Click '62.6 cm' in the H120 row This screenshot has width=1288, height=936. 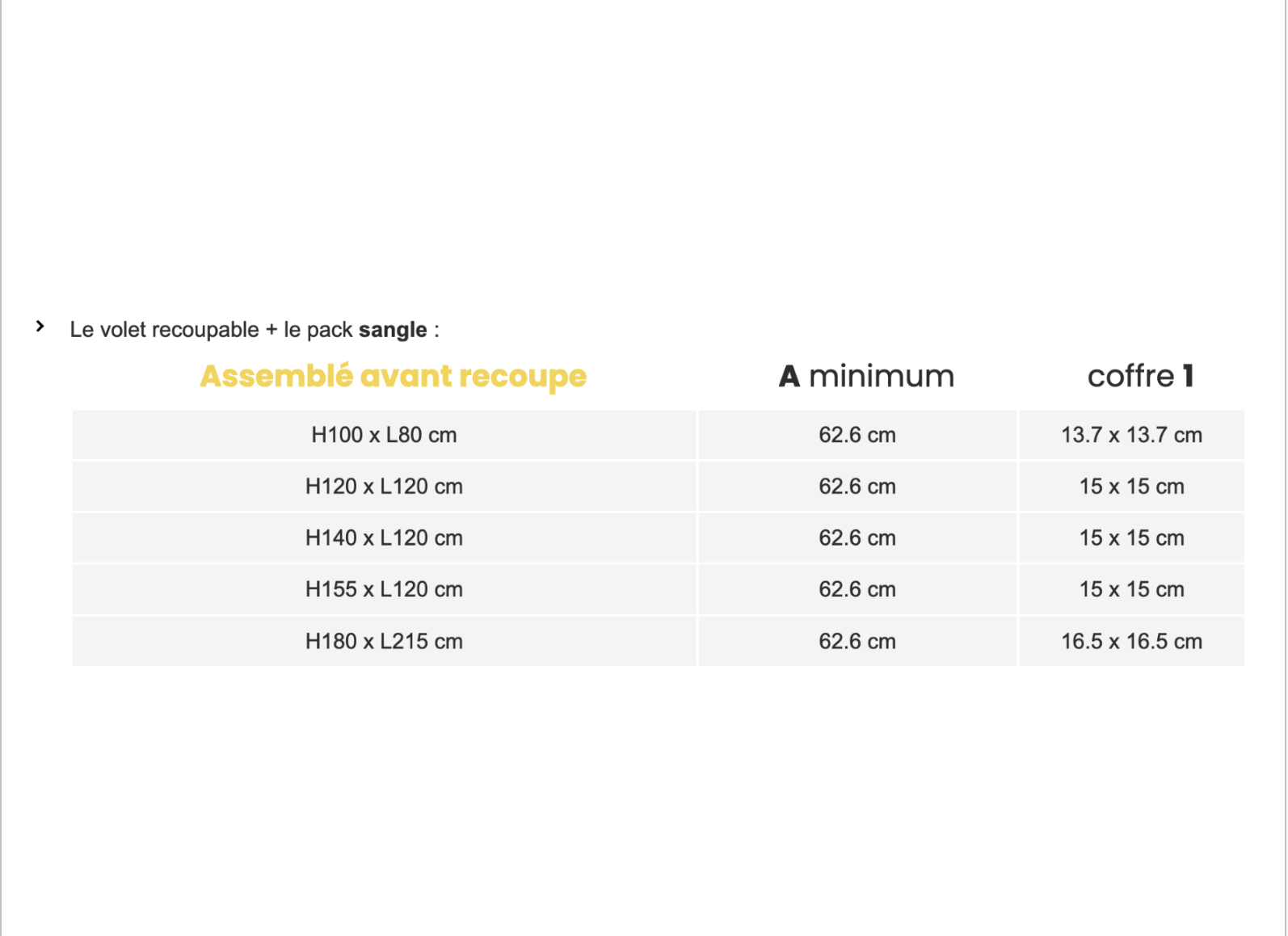click(x=857, y=487)
